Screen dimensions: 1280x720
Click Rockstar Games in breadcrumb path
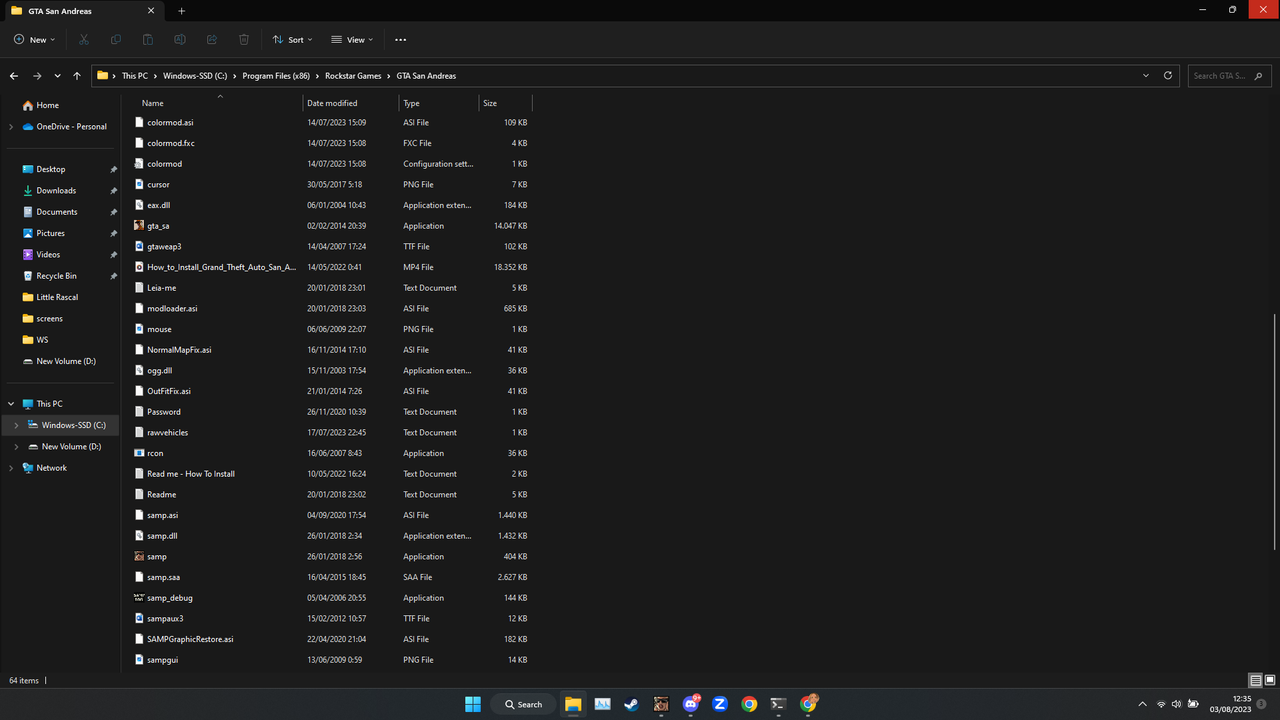353,76
